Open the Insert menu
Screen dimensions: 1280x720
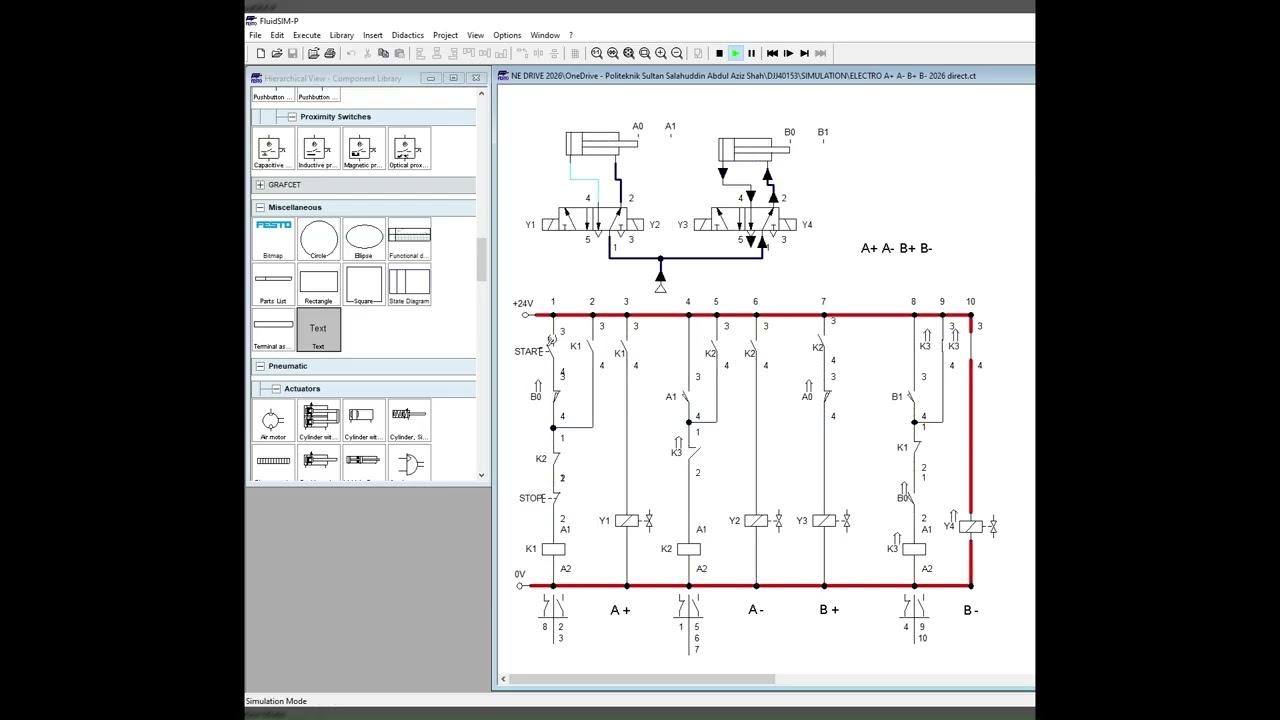373,35
